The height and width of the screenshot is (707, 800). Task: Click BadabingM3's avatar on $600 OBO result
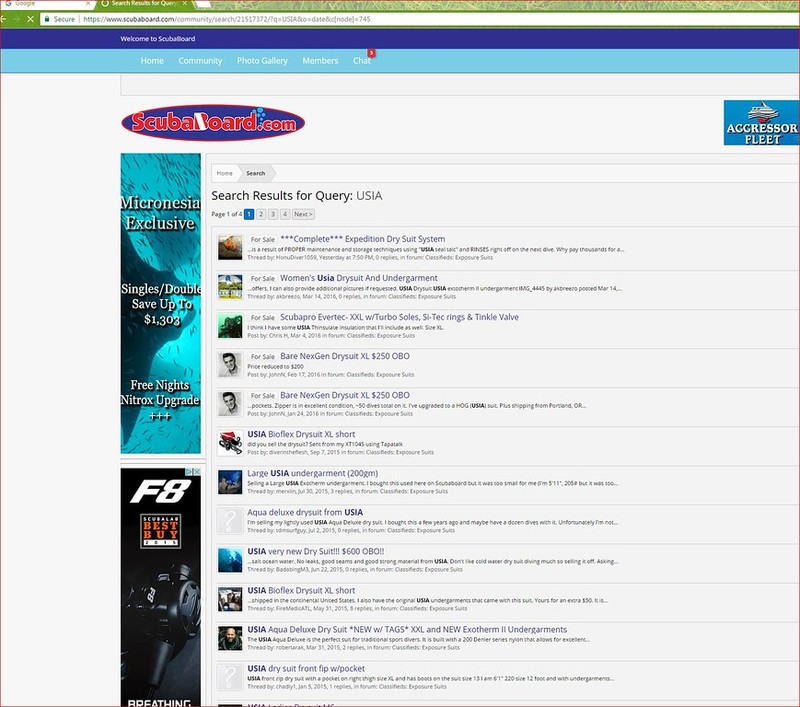point(230,560)
